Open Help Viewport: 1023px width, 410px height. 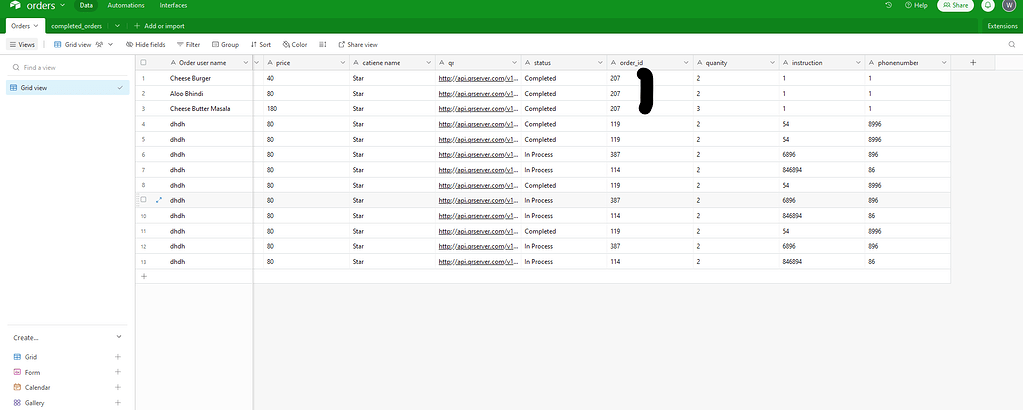click(x=916, y=5)
